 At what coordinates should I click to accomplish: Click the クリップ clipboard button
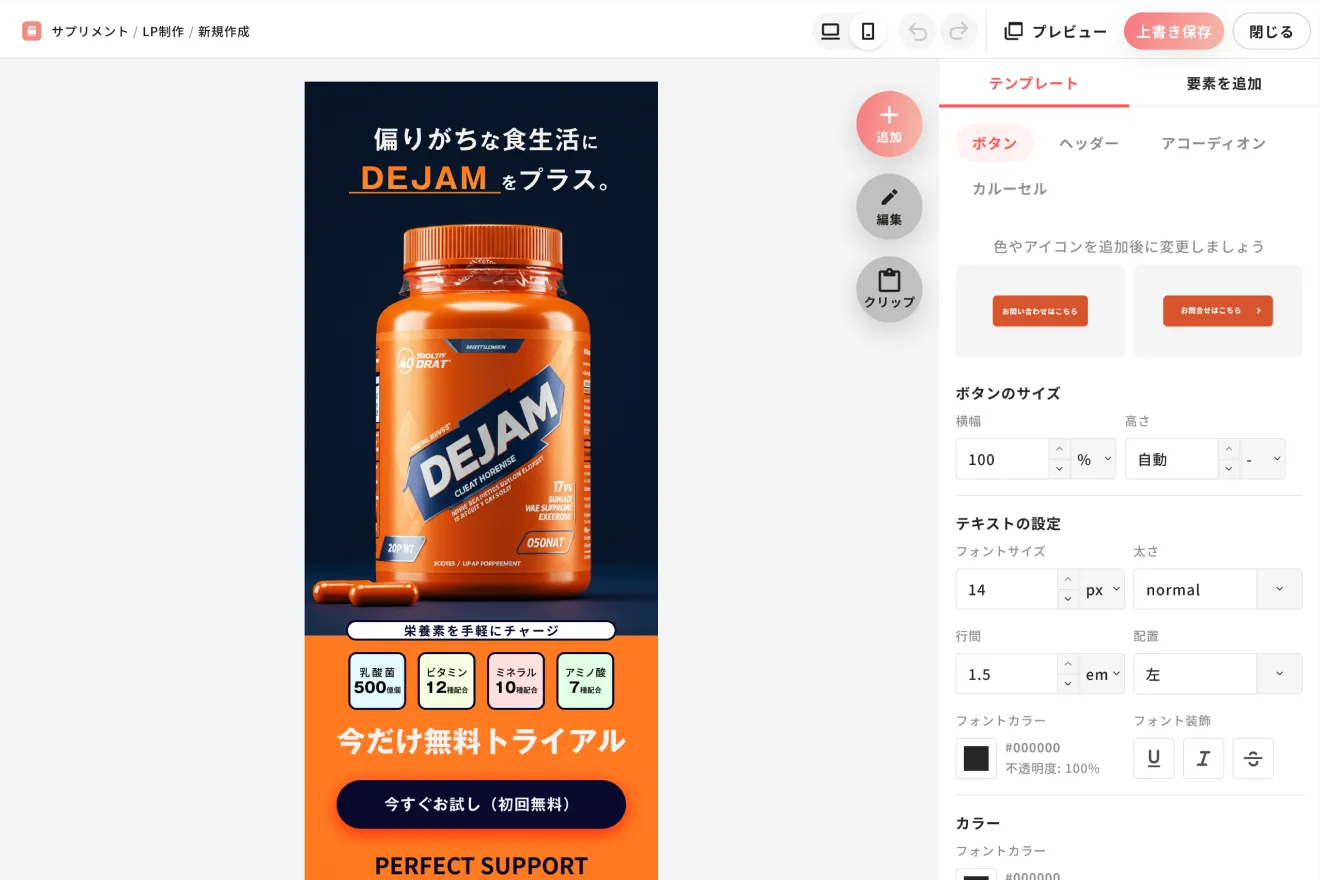coord(889,289)
